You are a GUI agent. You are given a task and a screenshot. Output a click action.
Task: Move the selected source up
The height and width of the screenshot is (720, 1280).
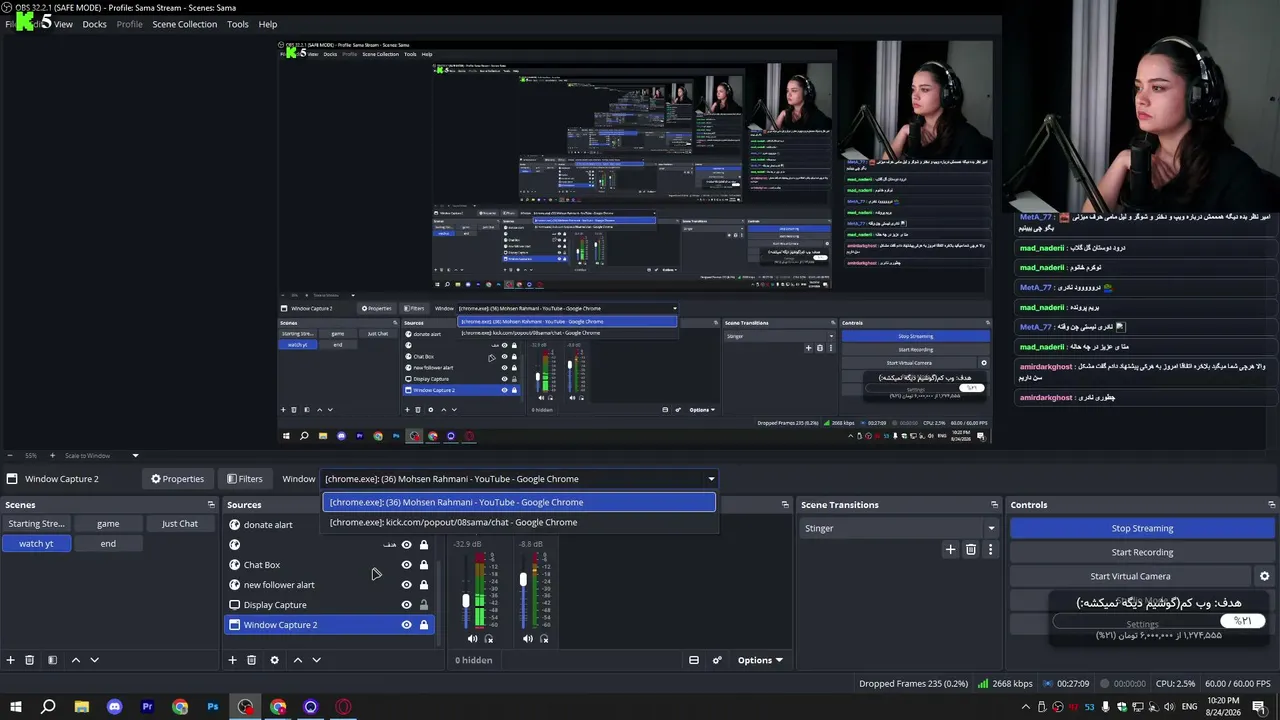pyautogui.click(x=297, y=660)
